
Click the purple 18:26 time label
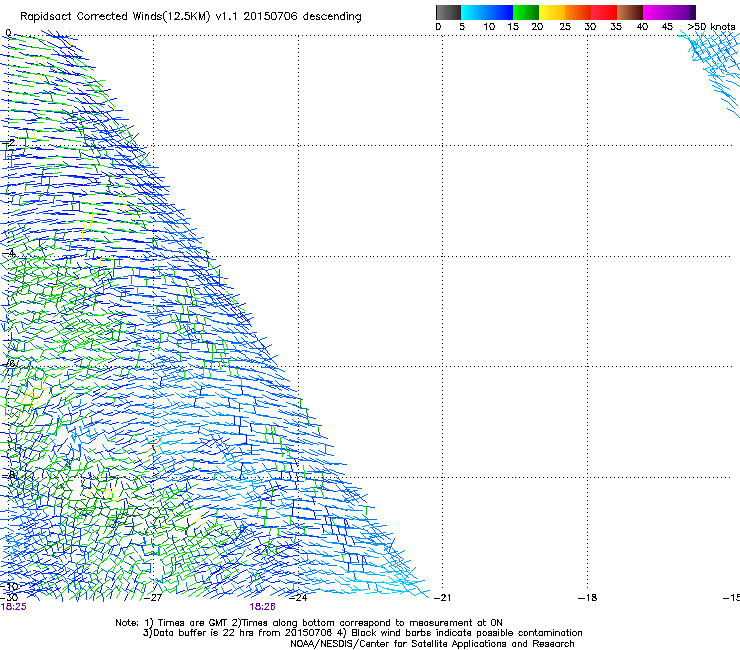tap(262, 607)
